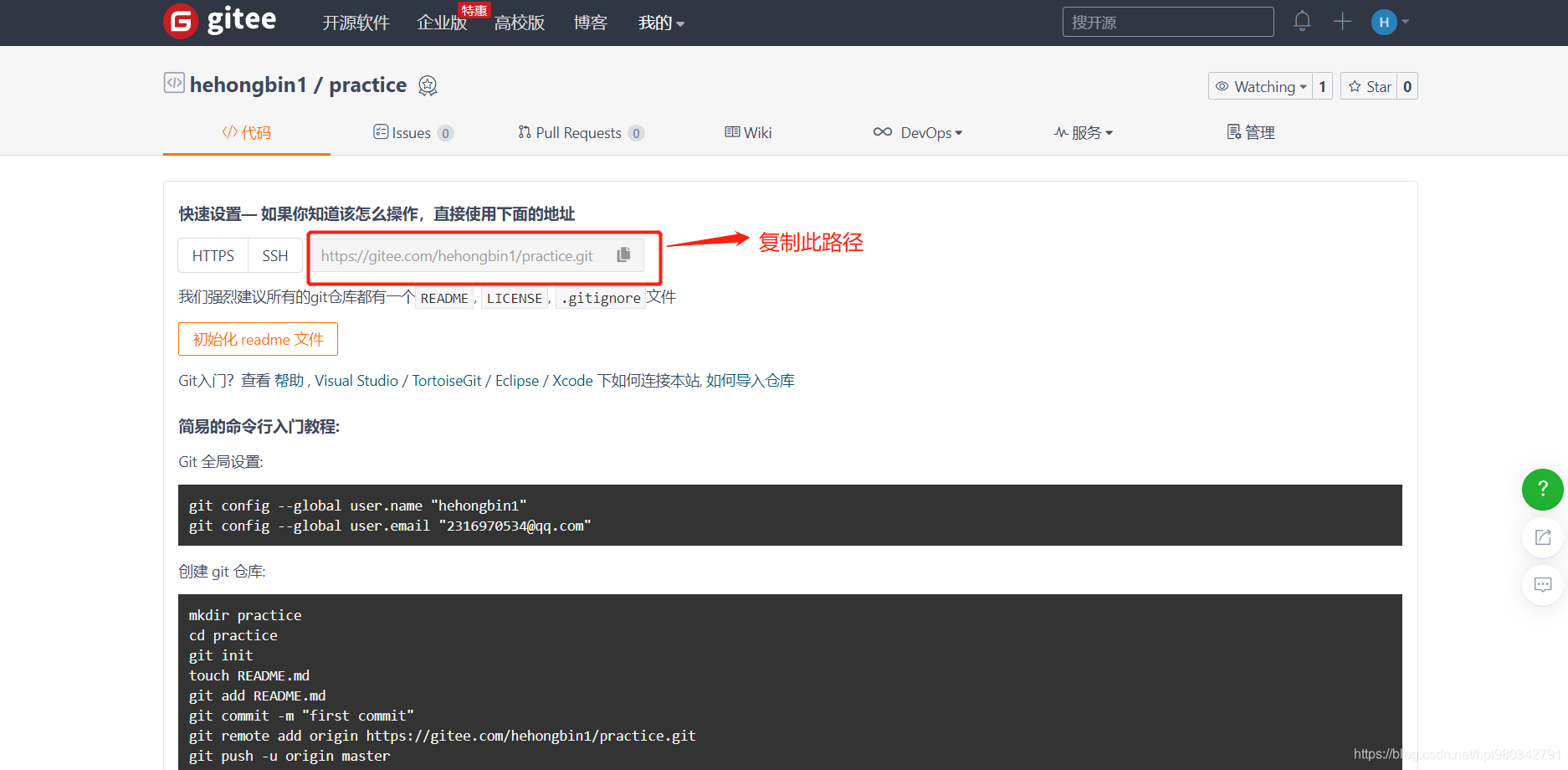
Task: Go to the Wiki tab
Action: pos(748,132)
